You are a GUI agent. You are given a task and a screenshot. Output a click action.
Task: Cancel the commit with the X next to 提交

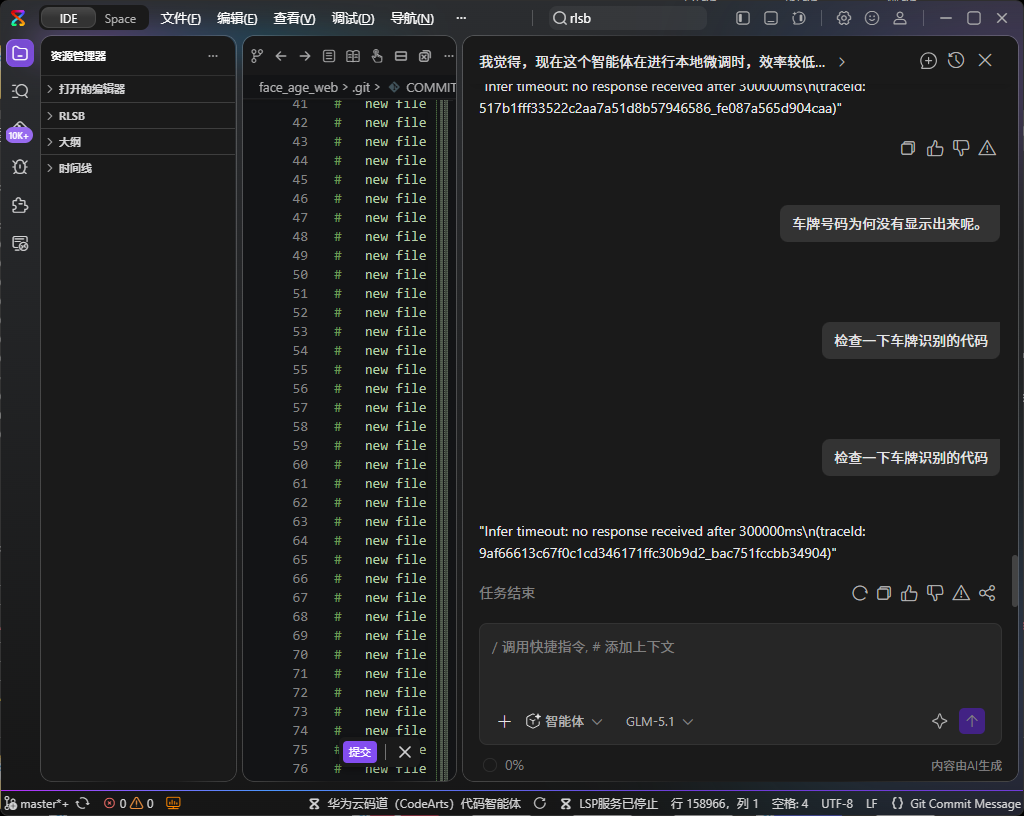(x=405, y=752)
